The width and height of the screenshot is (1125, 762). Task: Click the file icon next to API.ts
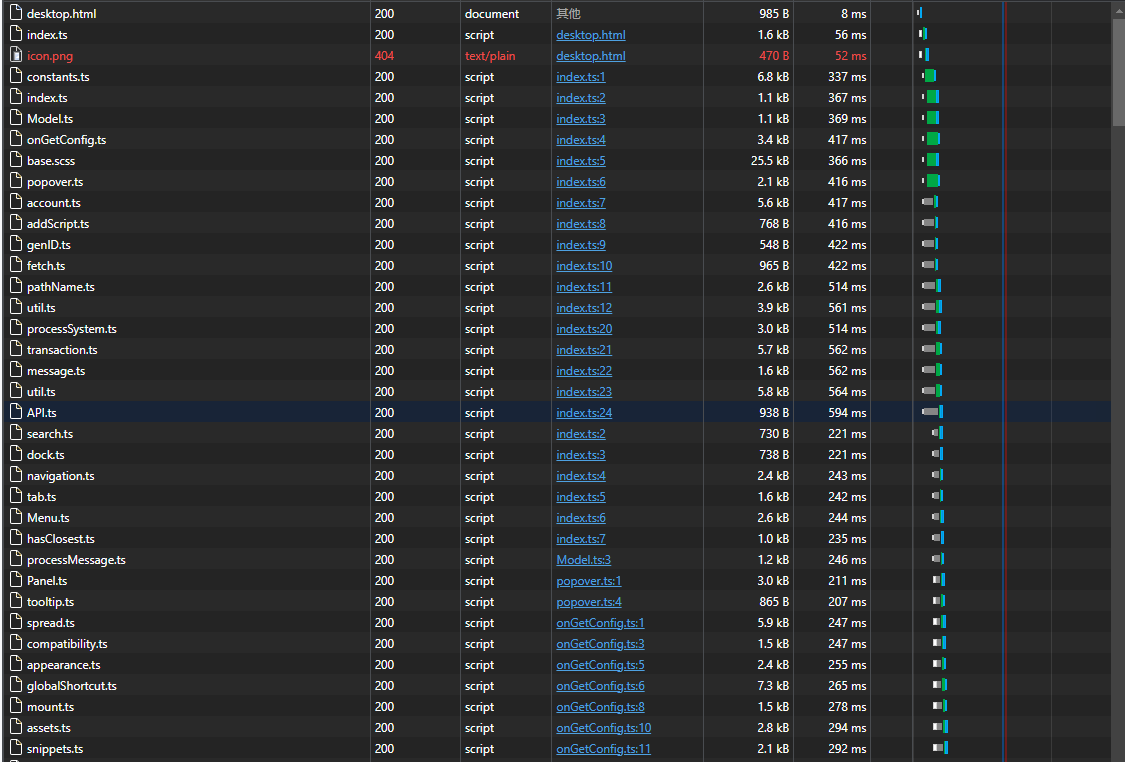tap(16, 413)
